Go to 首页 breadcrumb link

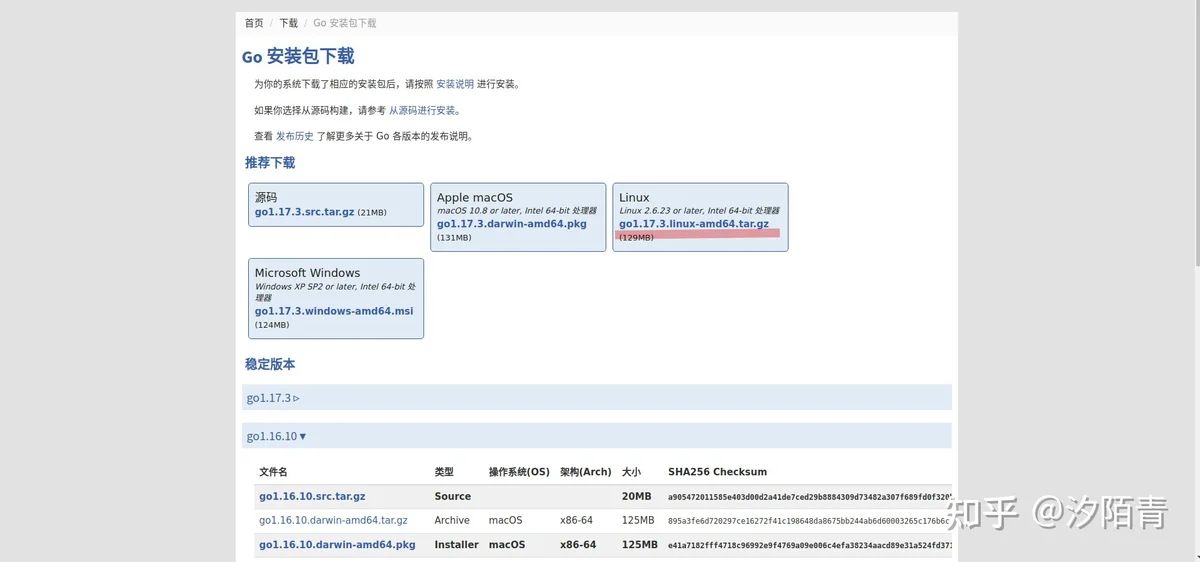(x=254, y=23)
